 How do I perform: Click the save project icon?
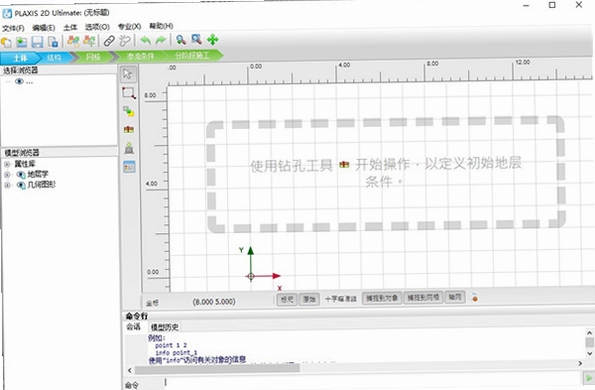pos(37,41)
